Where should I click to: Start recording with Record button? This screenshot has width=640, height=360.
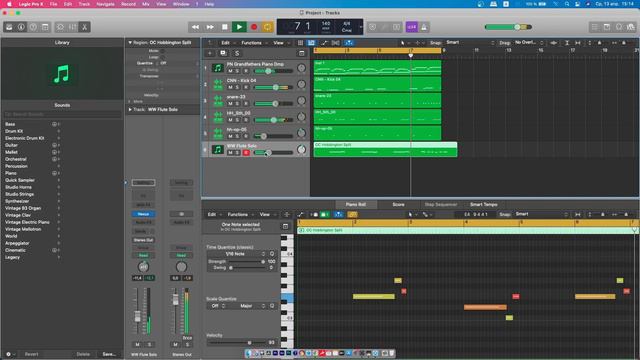pos(254,27)
